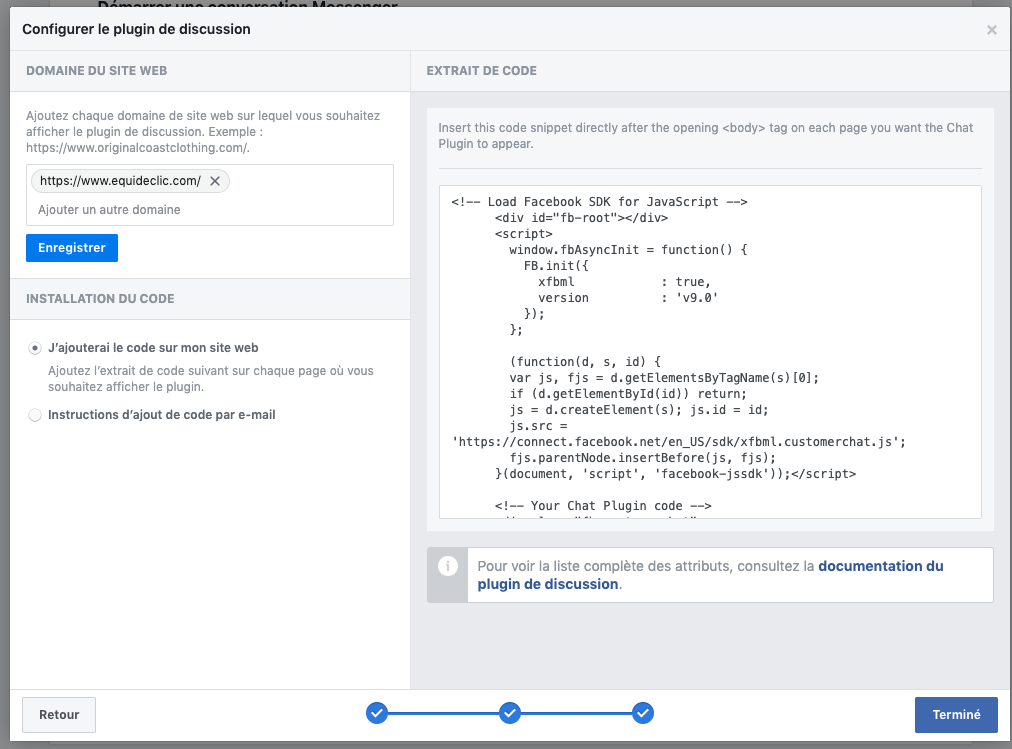Click the https://www.equideclic.com/ domain chip text
Image resolution: width=1012 pixels, height=749 pixels.
pyautogui.click(x=120, y=181)
